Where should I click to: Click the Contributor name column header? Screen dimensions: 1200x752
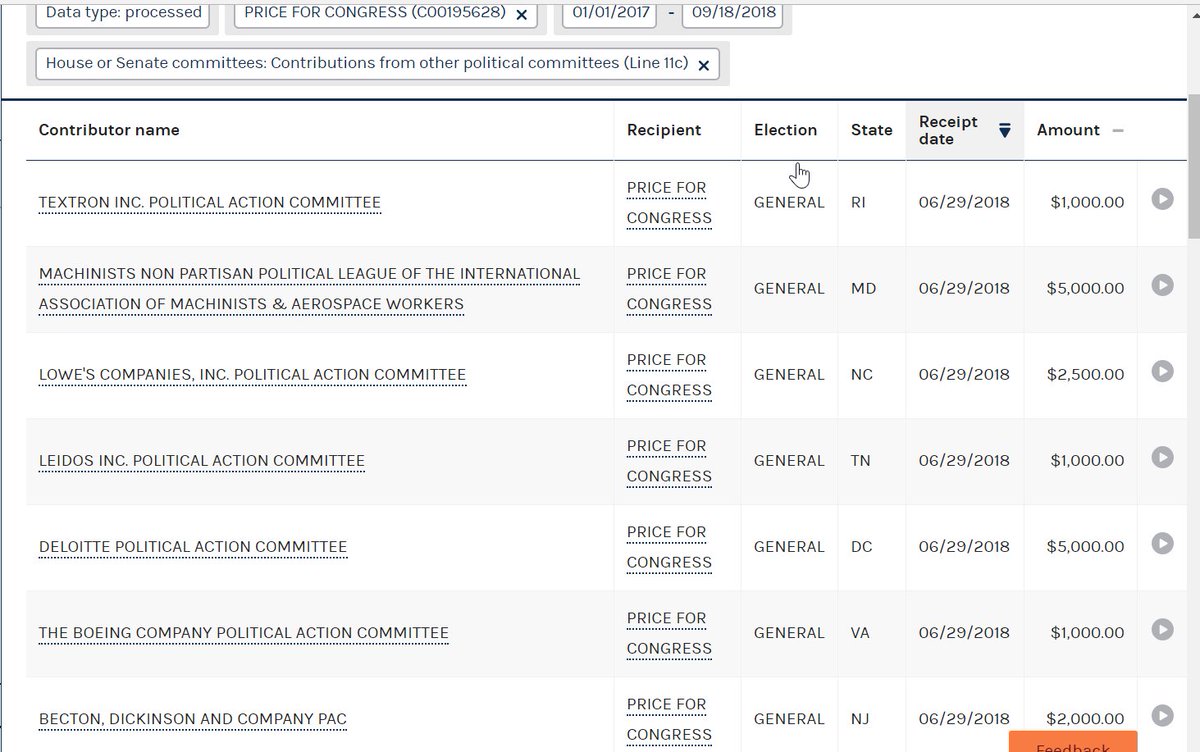[109, 130]
